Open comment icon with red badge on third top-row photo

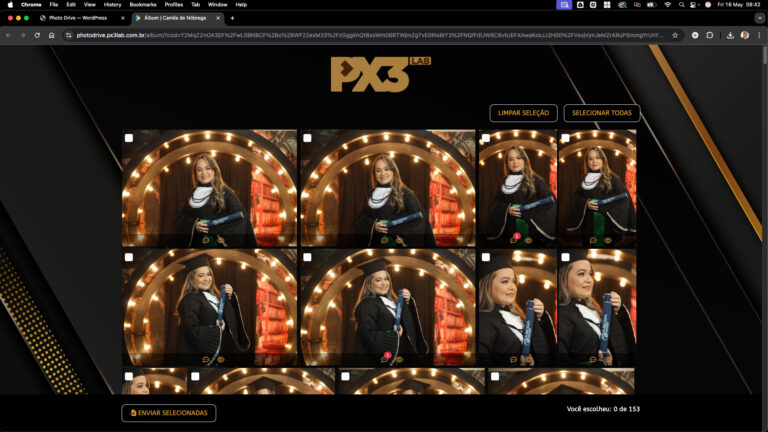point(514,240)
